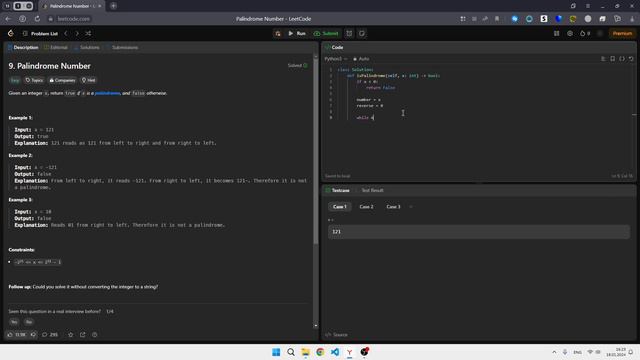Switch to the Description tab
640x360 pixels.
click(x=23, y=47)
